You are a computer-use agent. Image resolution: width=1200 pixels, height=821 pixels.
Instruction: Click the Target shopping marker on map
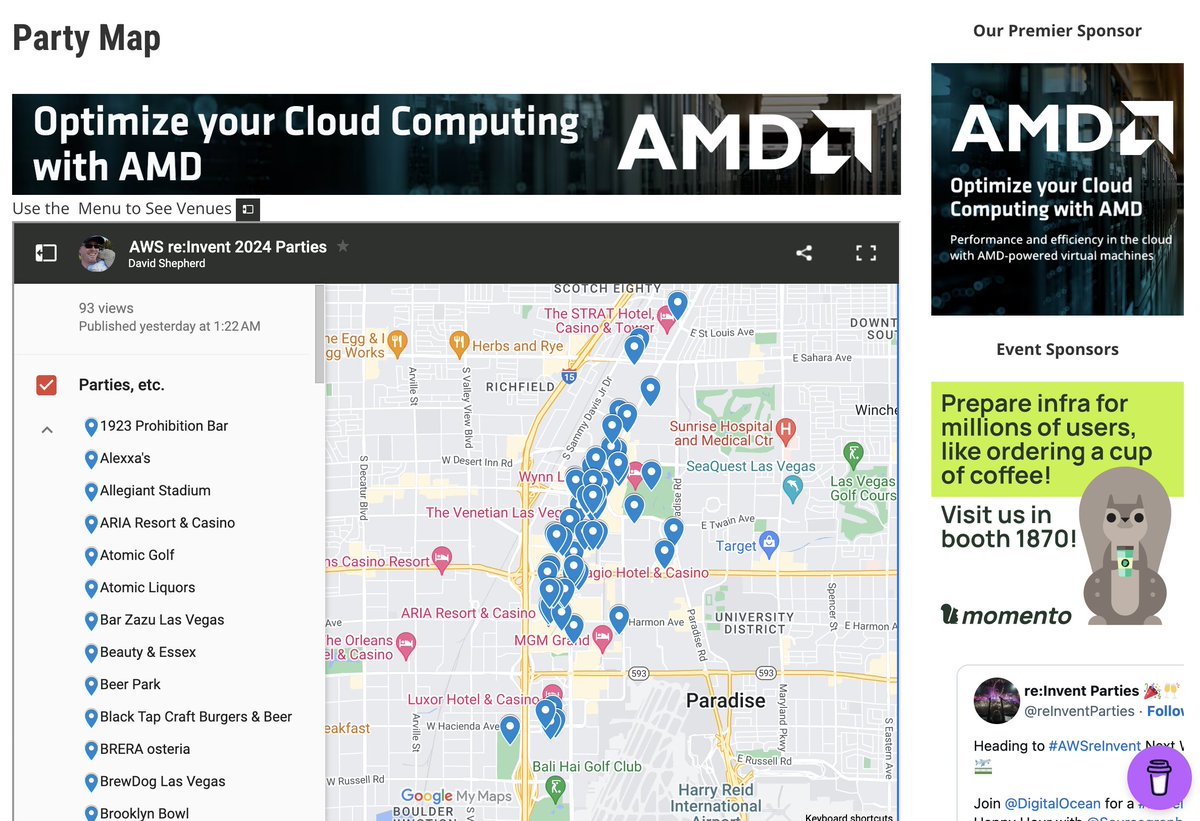click(x=769, y=546)
